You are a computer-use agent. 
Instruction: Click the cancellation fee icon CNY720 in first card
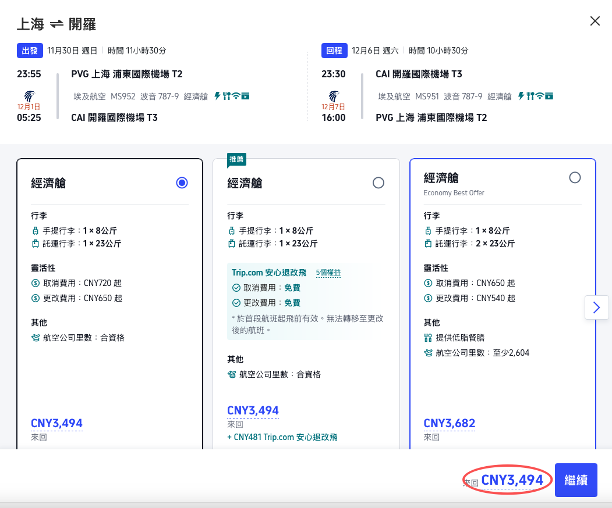(35, 283)
